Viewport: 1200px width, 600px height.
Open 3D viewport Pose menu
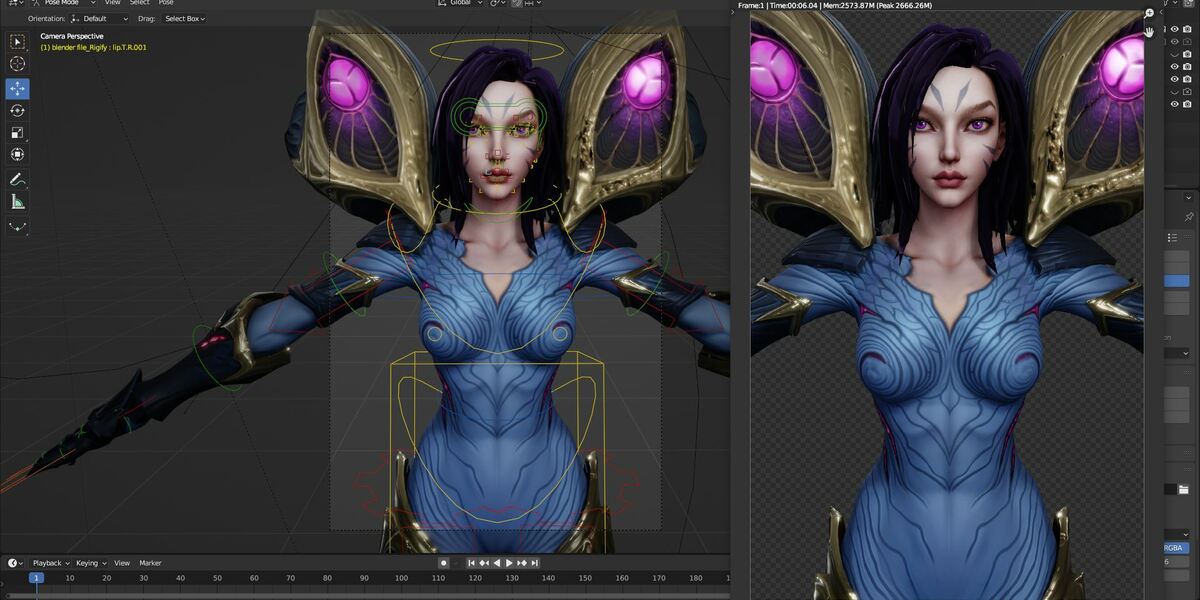tap(166, 3)
